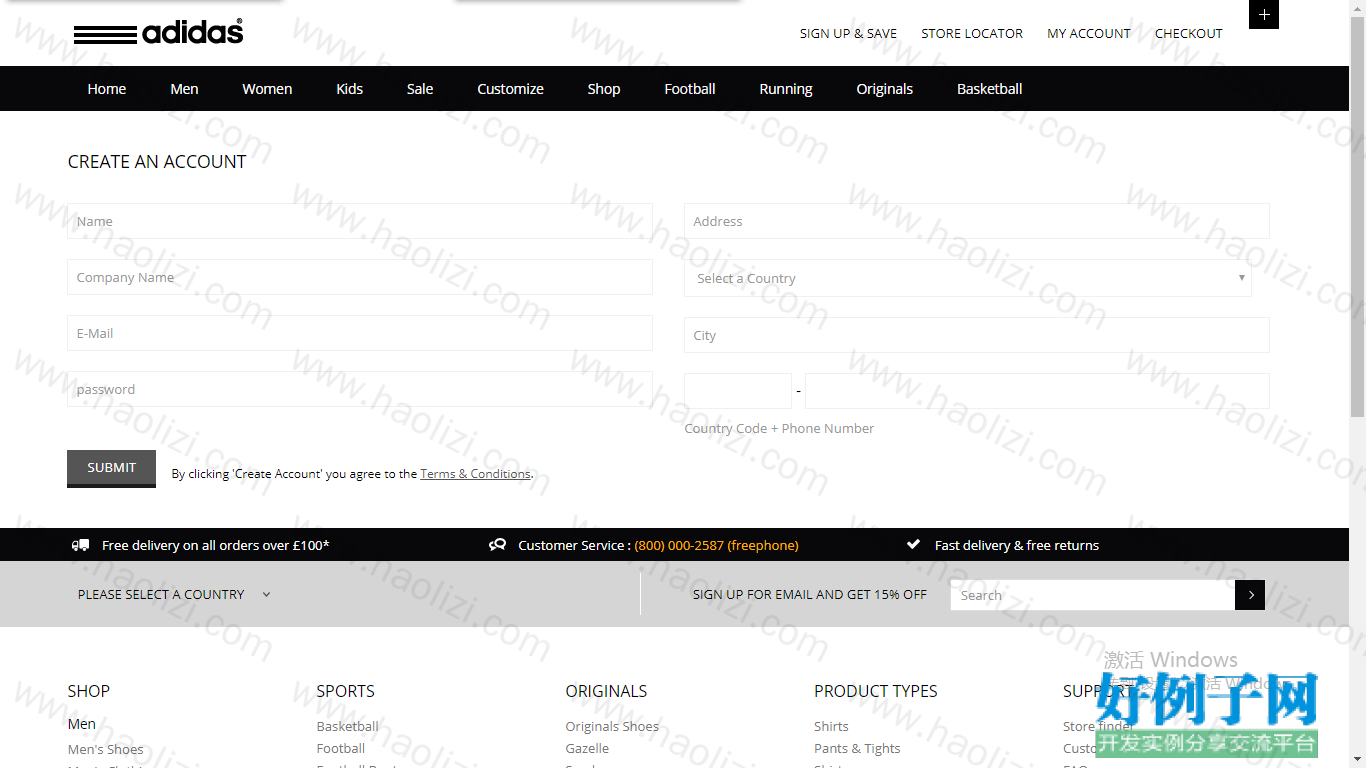Click the footer Football link under Sports

pyautogui.click(x=341, y=748)
